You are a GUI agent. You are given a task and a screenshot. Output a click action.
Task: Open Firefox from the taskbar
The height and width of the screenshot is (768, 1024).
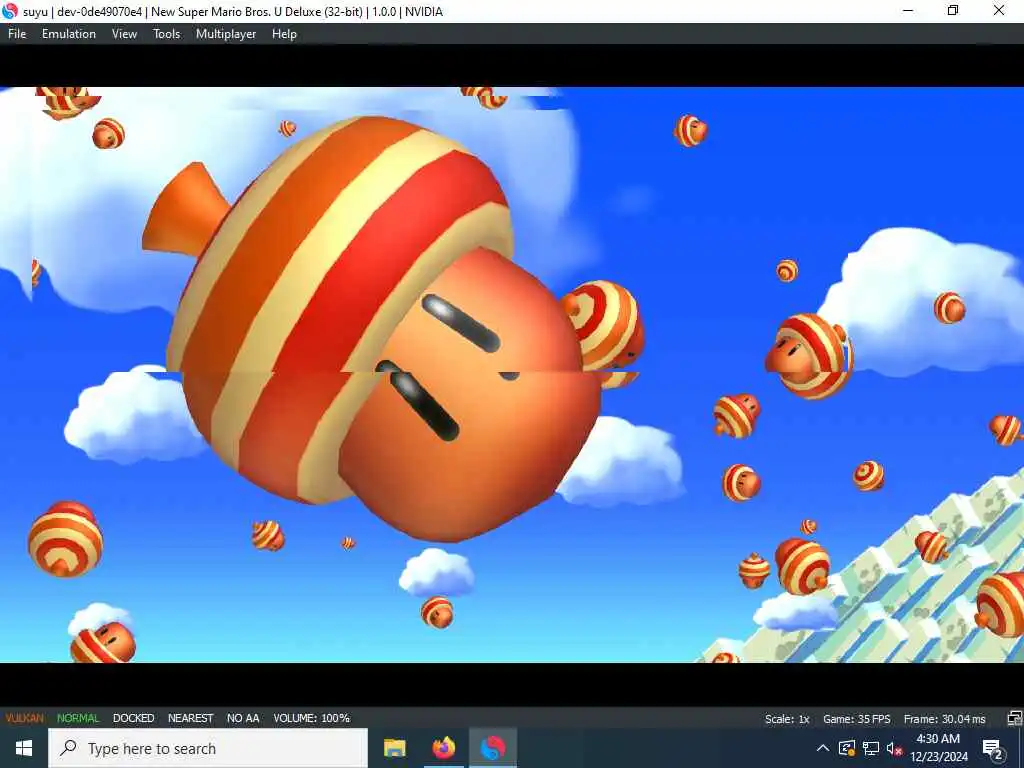(443, 748)
